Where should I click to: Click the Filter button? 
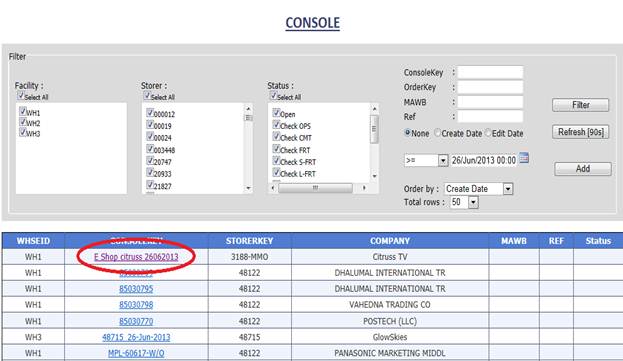point(580,105)
